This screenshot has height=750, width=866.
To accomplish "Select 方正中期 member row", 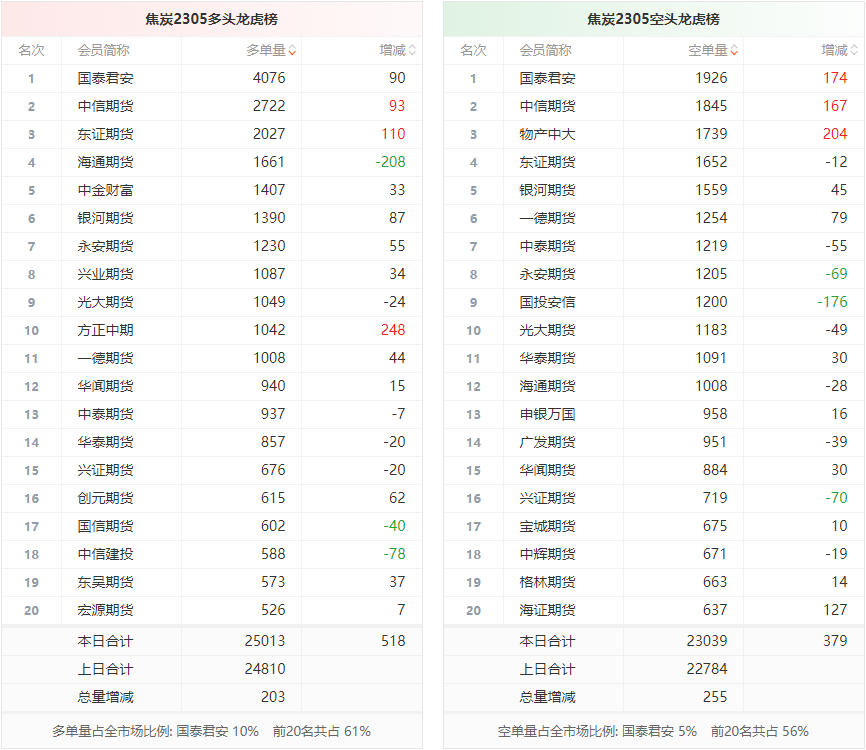I will (x=105, y=330).
